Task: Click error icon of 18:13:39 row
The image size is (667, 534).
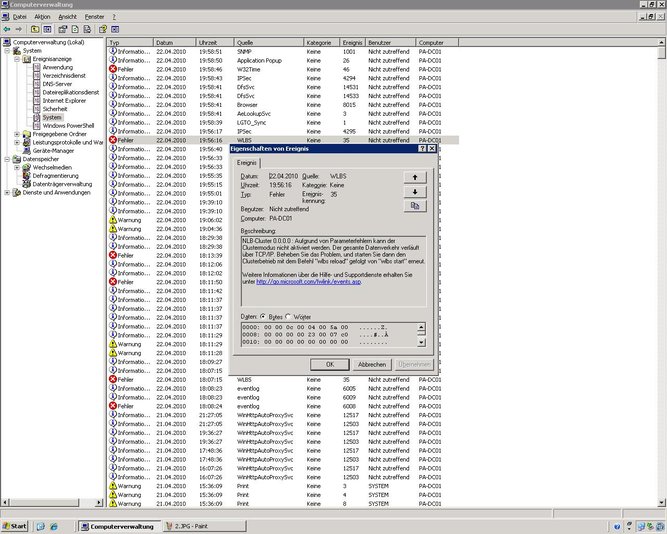Action: click(x=113, y=255)
